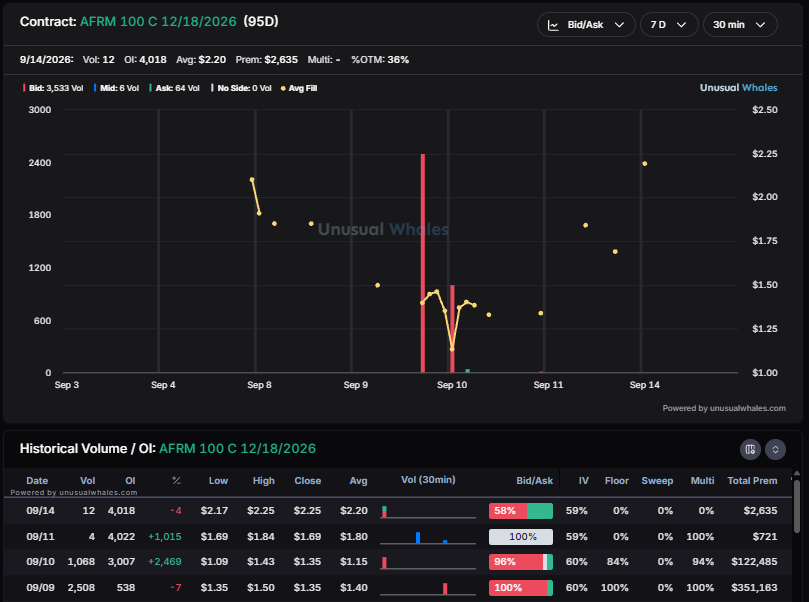Click the Avg Fill dot above Sep 14
The height and width of the screenshot is (602, 809).
pos(645,164)
